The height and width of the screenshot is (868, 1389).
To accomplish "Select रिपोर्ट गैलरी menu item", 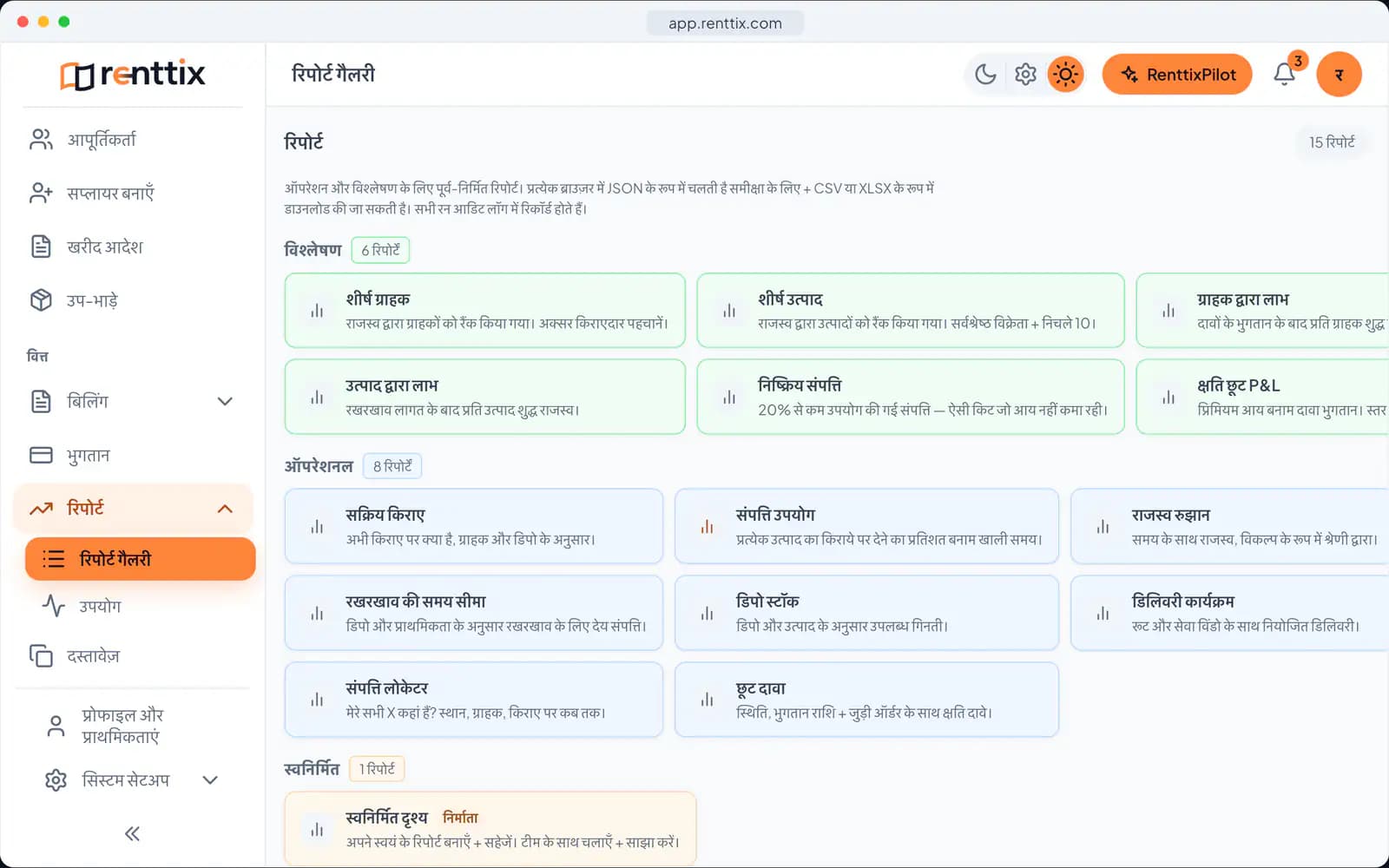I will click(x=141, y=559).
